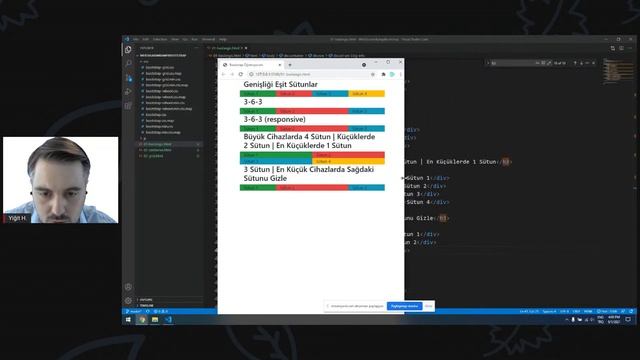640x360 pixels.
Task: Go to previous match in find widget
Action: pos(575,63)
